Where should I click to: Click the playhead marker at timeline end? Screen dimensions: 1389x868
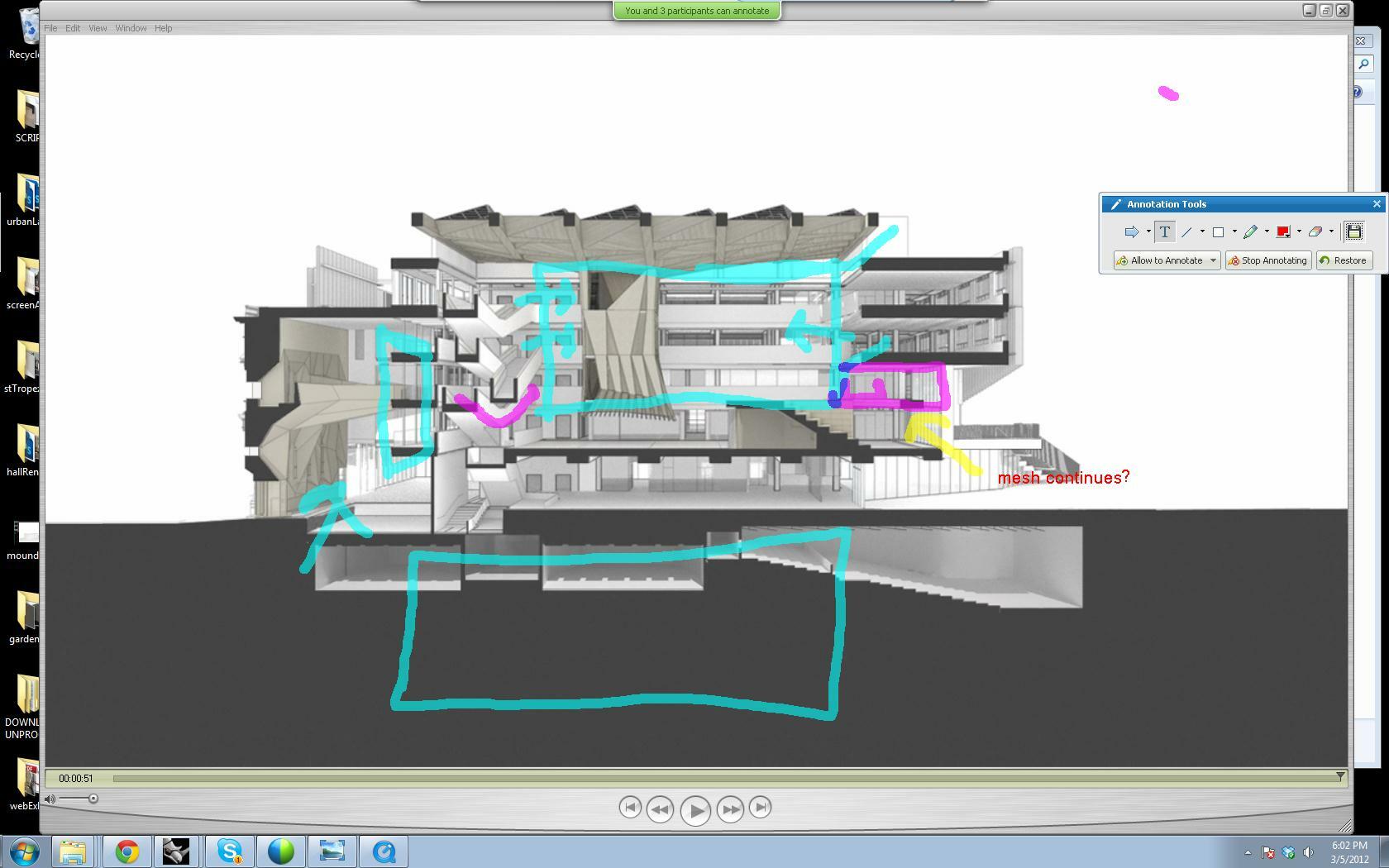pos(1340,776)
